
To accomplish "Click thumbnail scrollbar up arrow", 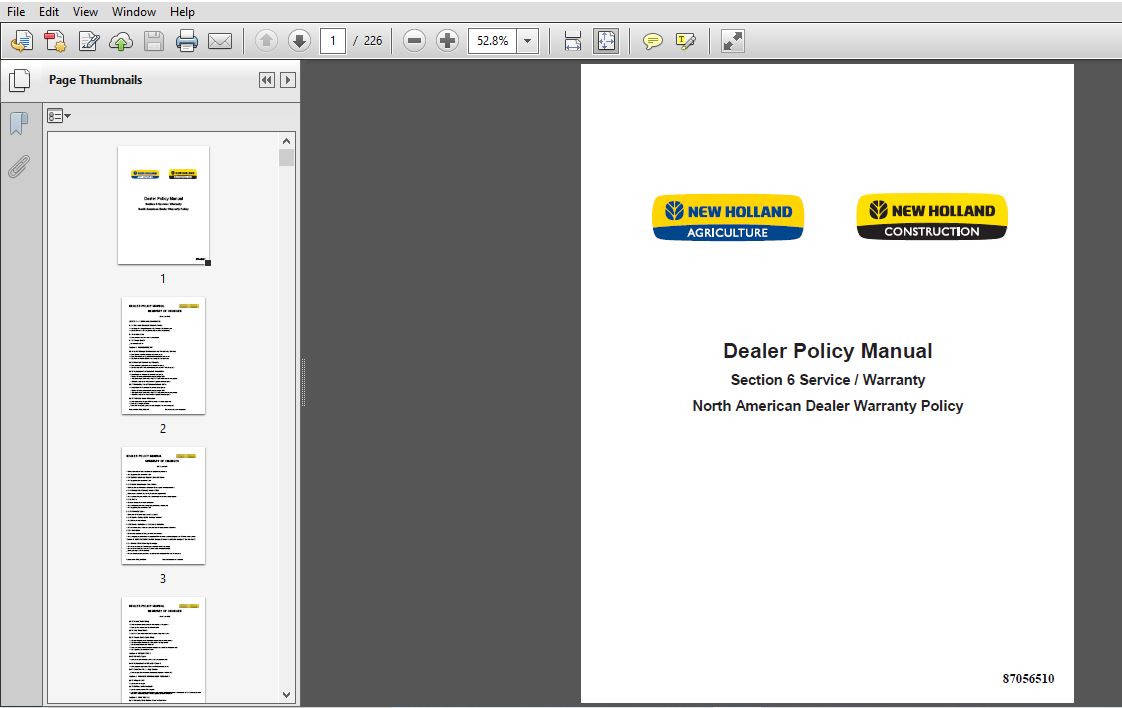I will (x=286, y=141).
